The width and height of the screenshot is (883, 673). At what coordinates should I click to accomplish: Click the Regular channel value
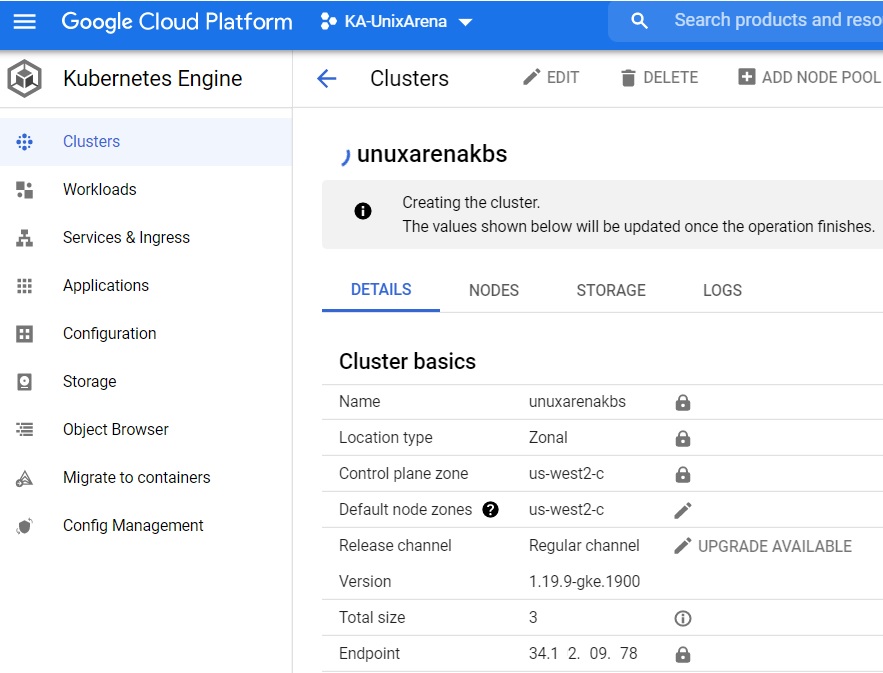[x=584, y=545]
